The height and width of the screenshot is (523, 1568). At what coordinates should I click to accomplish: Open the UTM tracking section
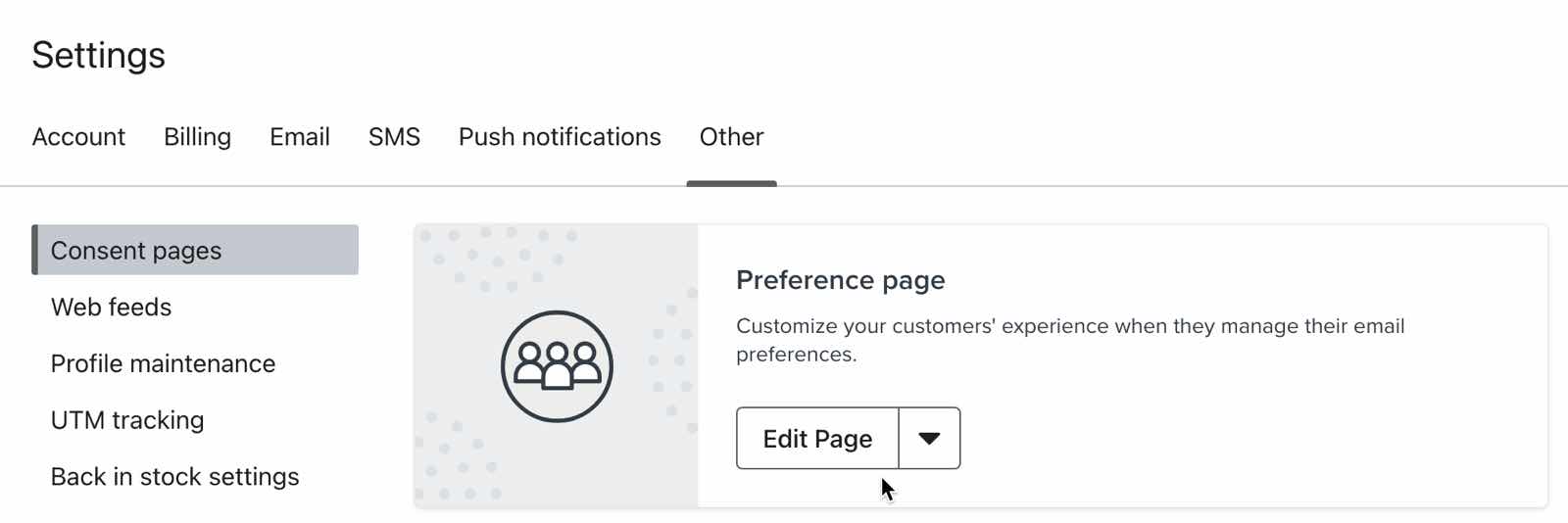click(127, 420)
